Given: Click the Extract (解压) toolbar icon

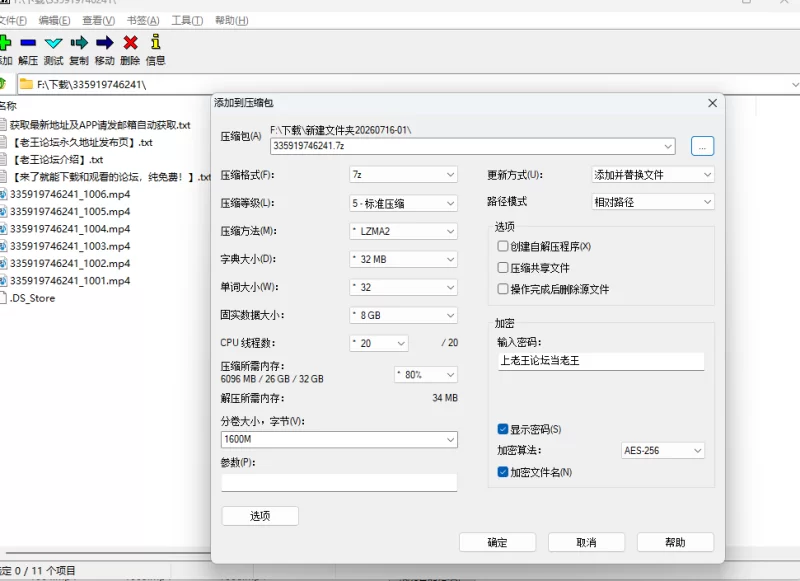Looking at the screenshot, I should tap(28, 43).
